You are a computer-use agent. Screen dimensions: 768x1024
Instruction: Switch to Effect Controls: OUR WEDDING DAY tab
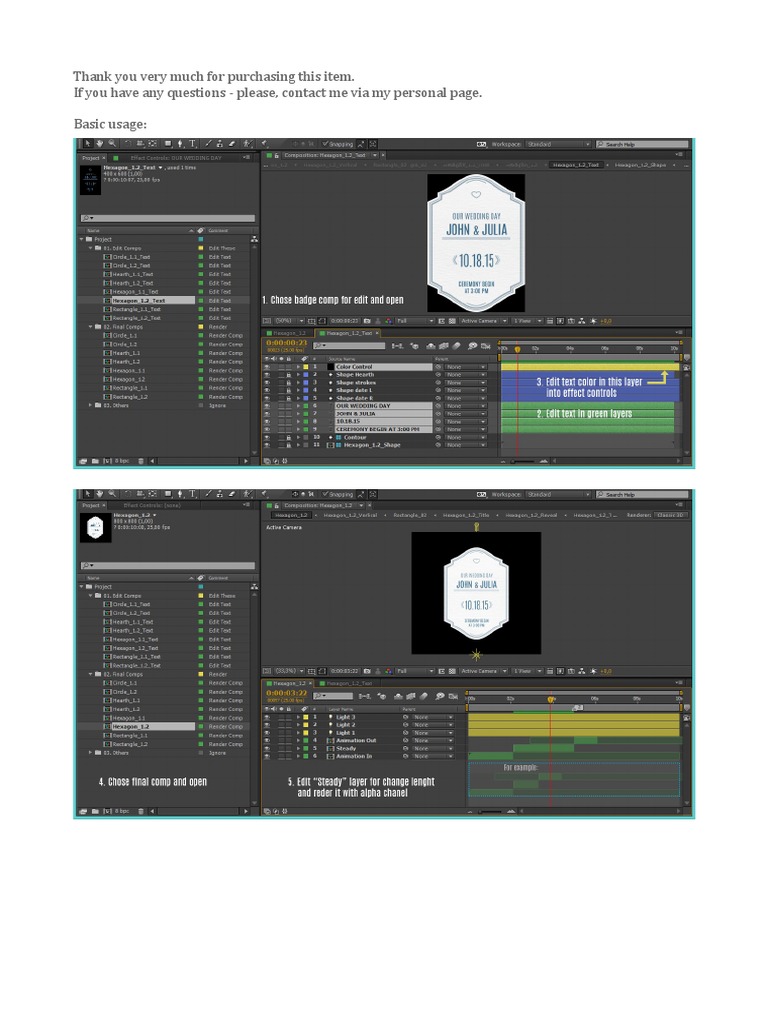pos(176,158)
